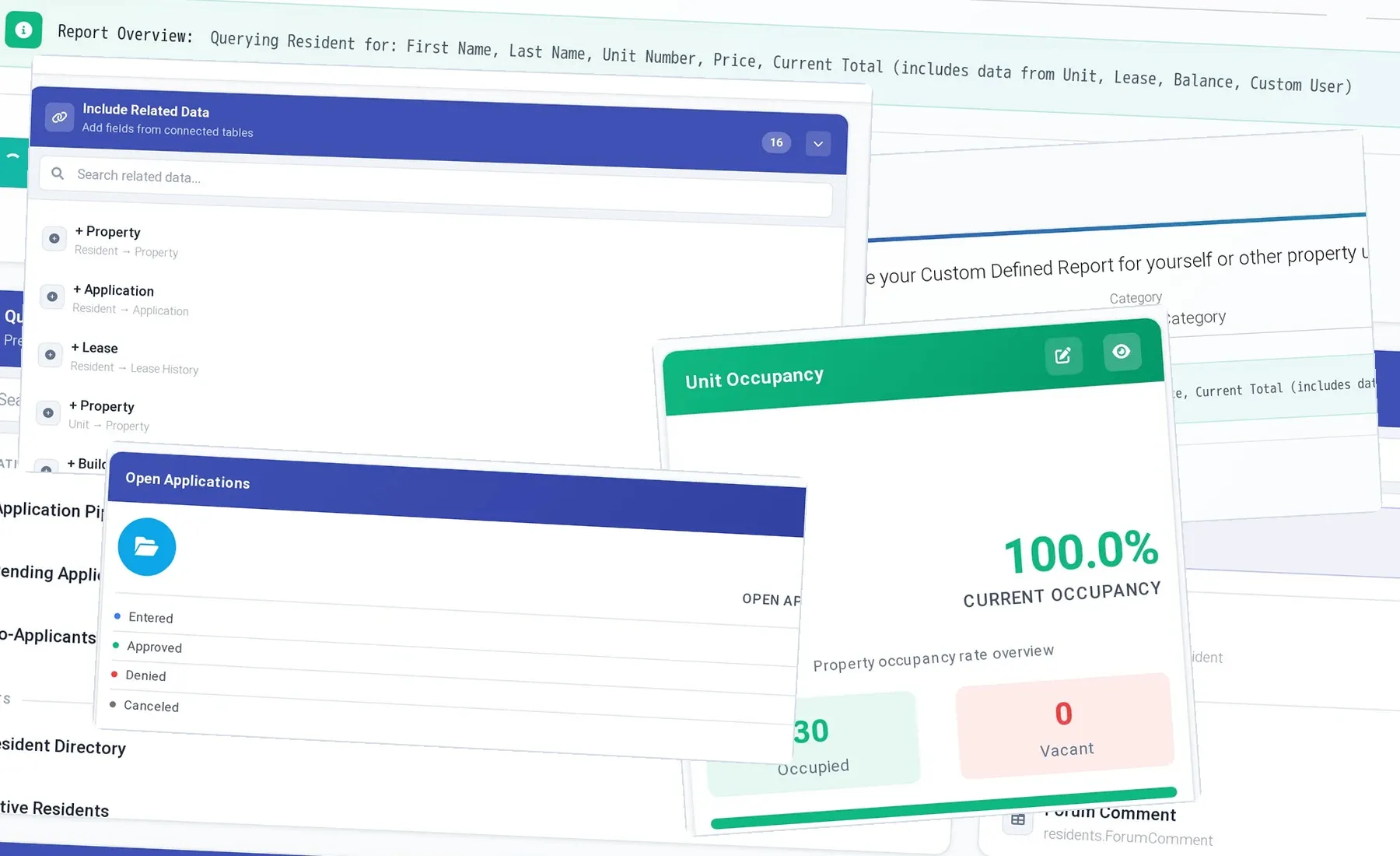This screenshot has width=1400, height=856.
Task: Click the 100.0% current occupancy value
Action: coord(1081,551)
